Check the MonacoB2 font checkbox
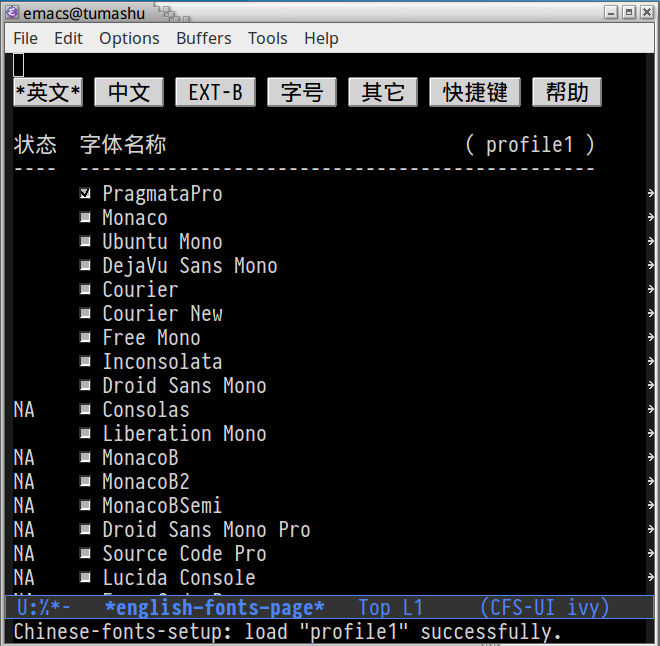660x646 pixels. coord(85,481)
